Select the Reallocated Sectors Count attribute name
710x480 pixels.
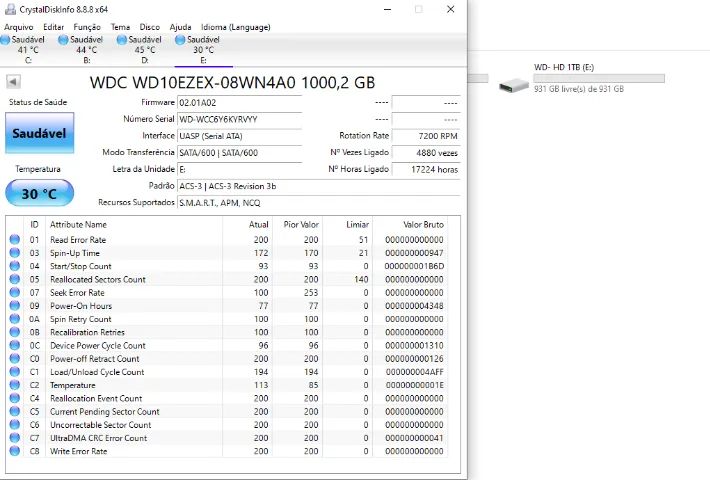[x=98, y=279]
